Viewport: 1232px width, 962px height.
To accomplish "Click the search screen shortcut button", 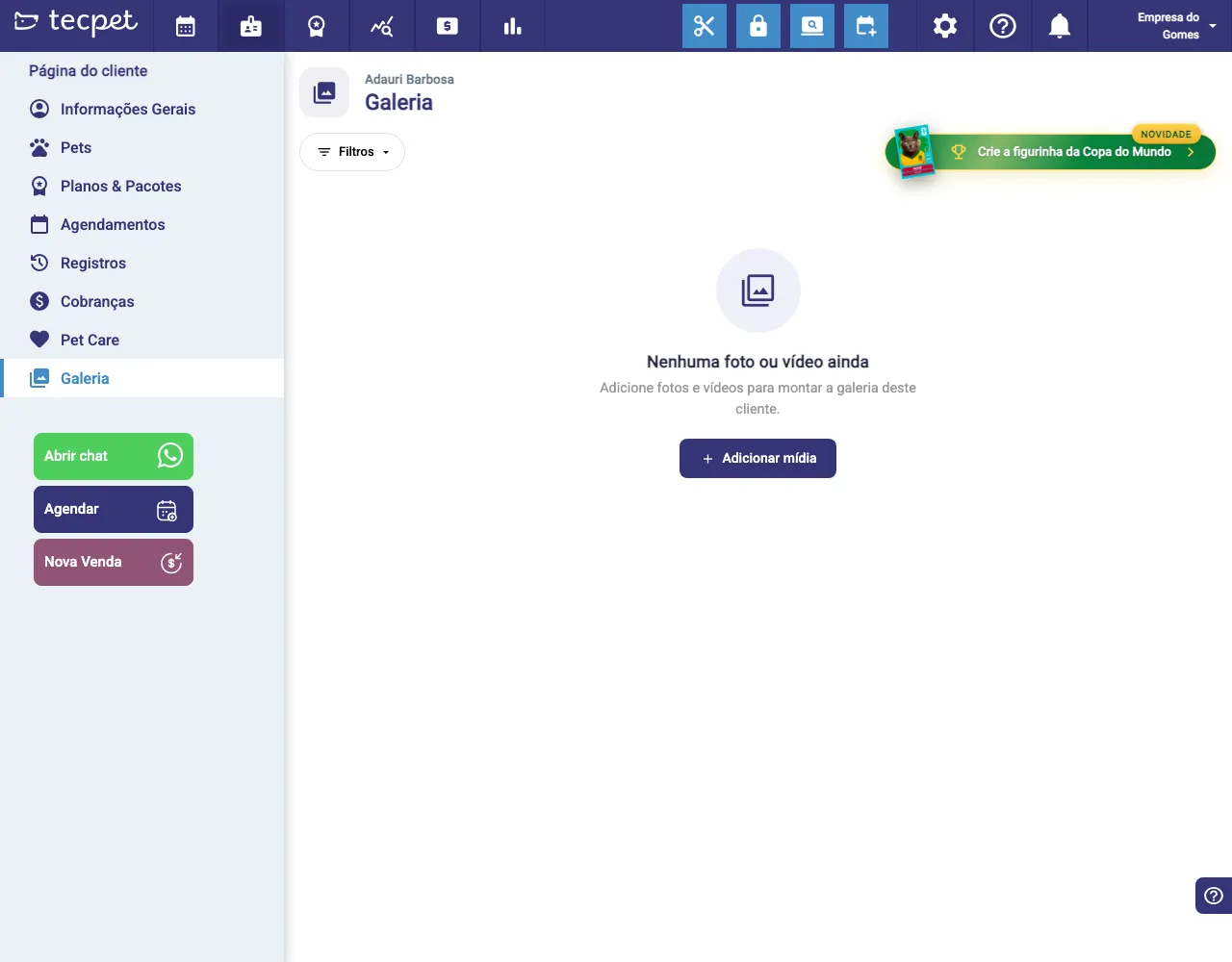I will point(812,26).
